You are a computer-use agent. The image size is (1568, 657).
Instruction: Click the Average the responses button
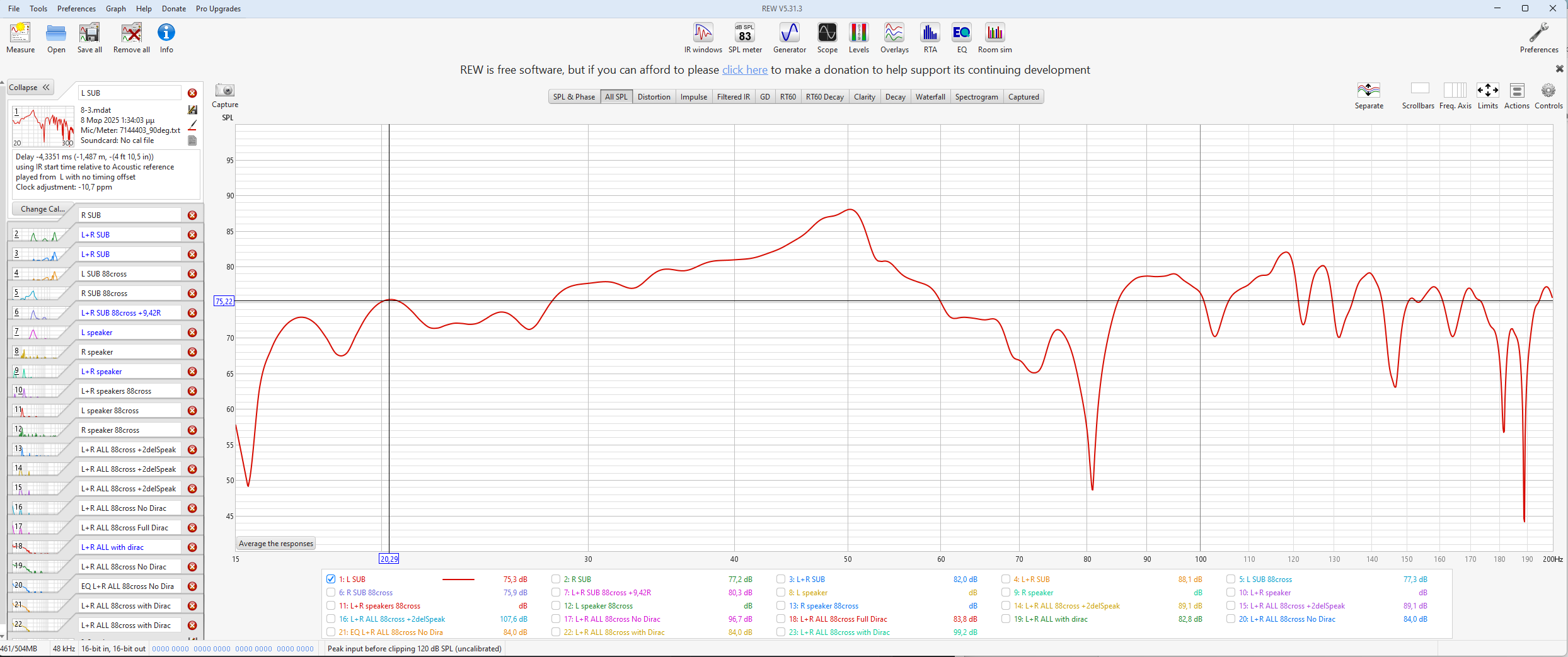pyautogui.click(x=275, y=544)
